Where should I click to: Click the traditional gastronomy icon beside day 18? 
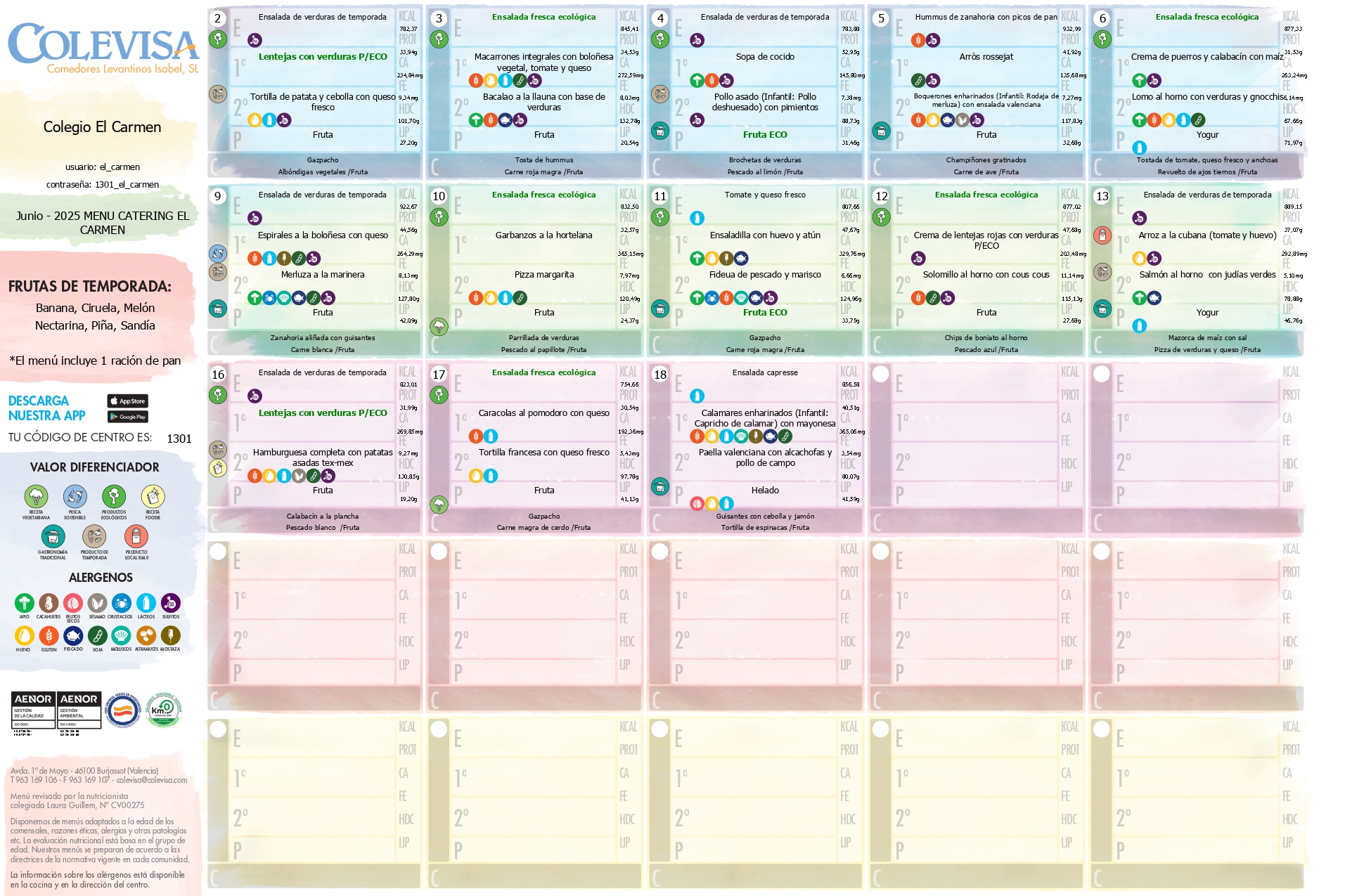[660, 486]
